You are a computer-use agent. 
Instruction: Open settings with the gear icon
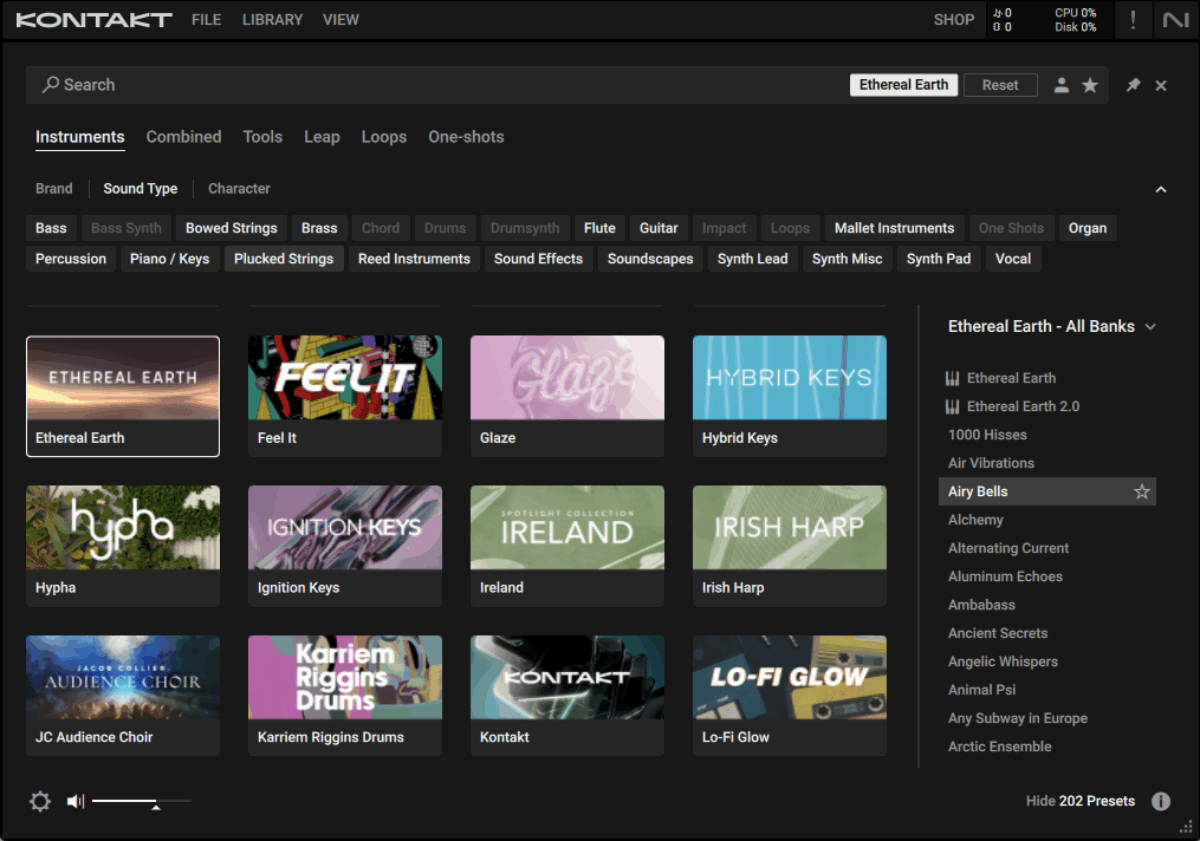click(40, 801)
